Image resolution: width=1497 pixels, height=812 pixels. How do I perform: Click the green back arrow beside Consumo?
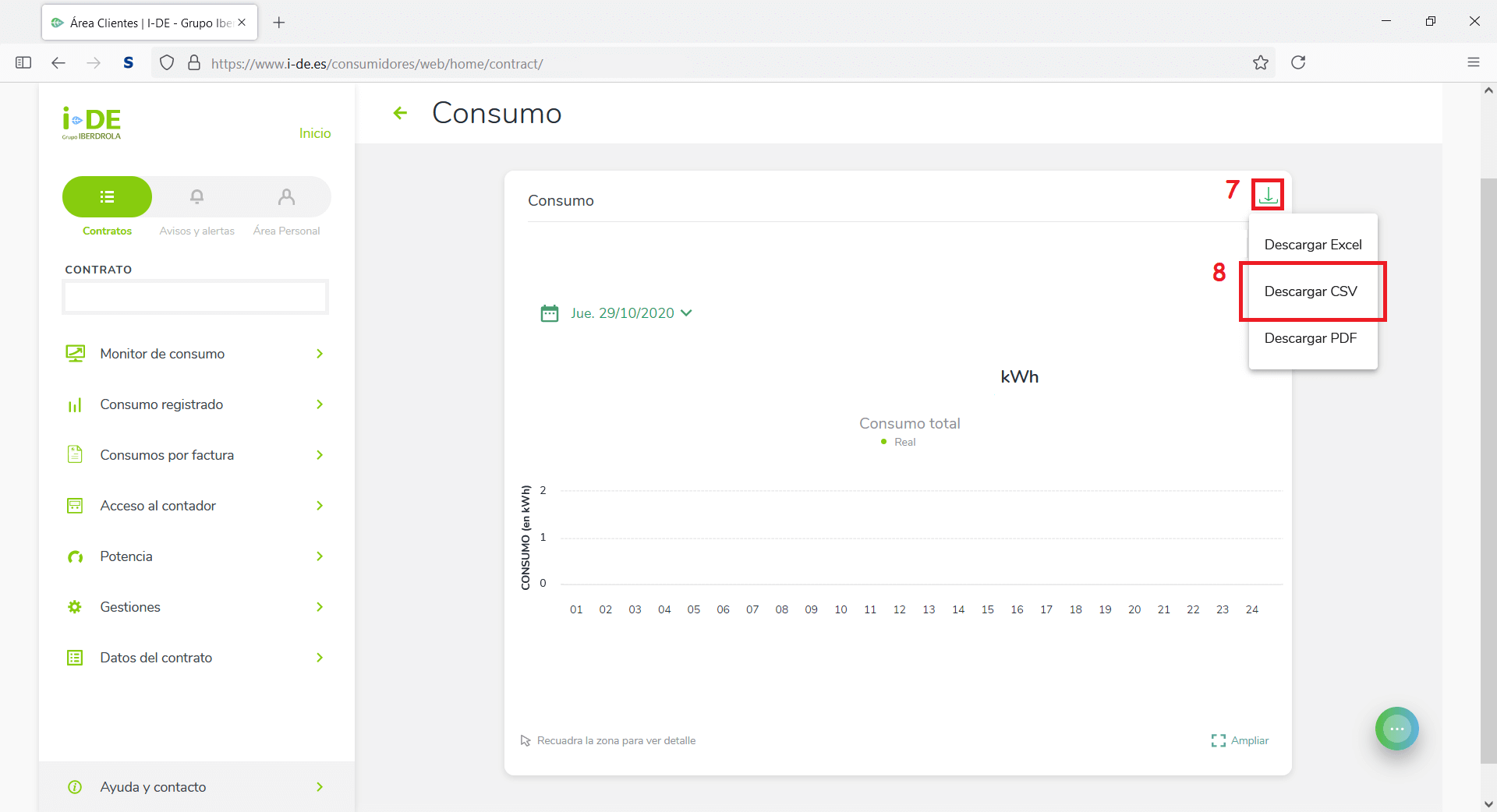tap(400, 114)
